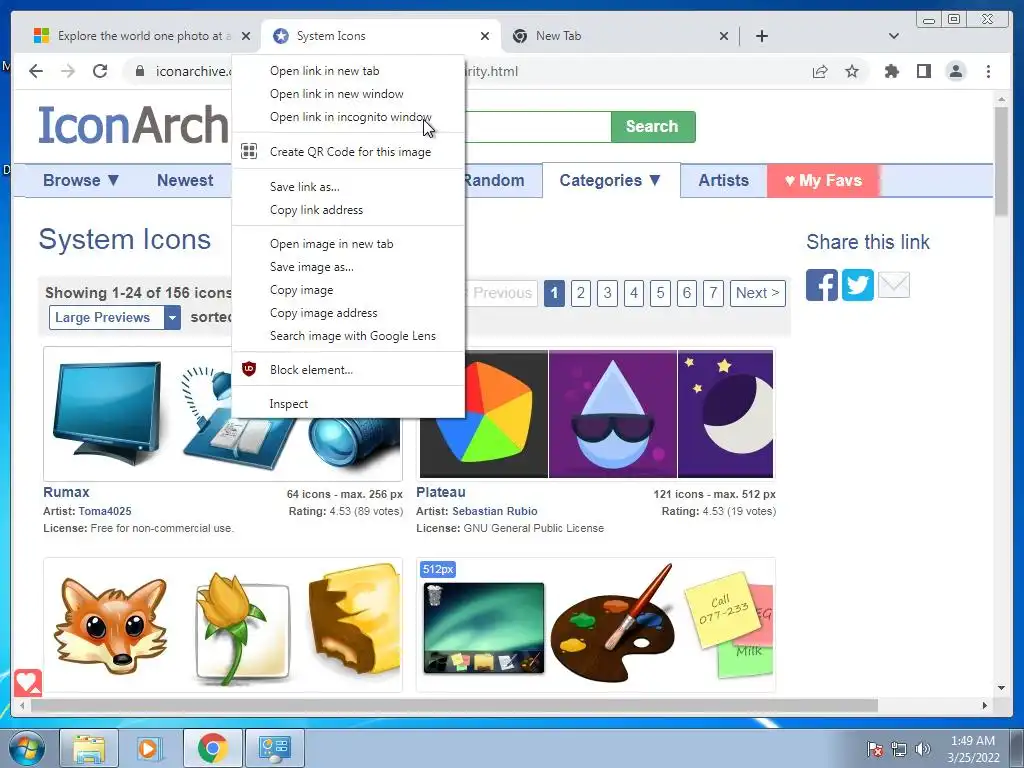Select Save image as...
Screen dimensions: 1024x768
349,266
